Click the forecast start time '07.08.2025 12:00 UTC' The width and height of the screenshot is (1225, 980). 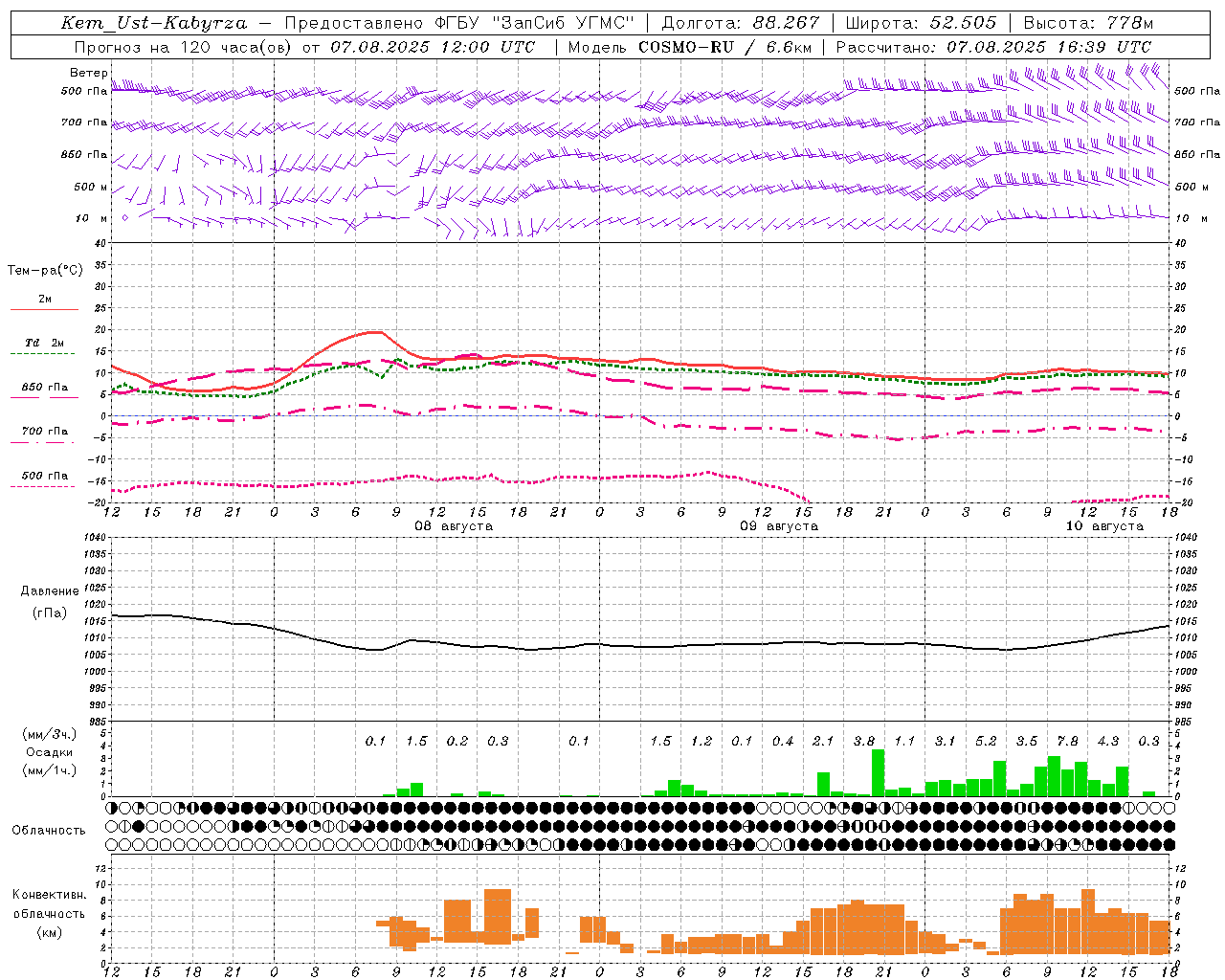433,47
